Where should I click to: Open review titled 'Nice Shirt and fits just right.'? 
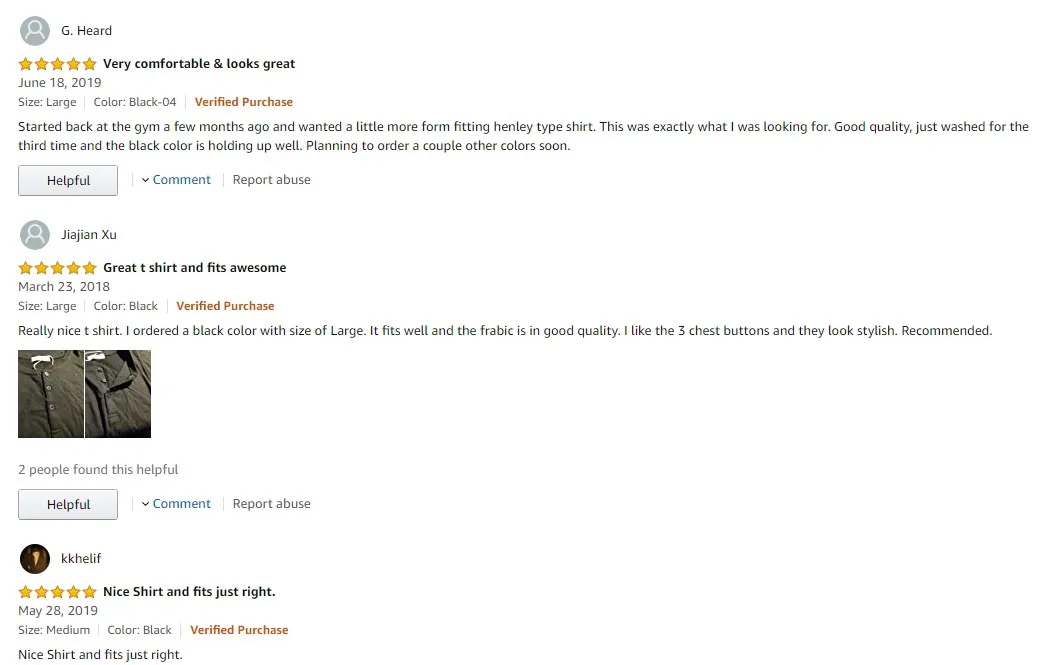coord(189,592)
